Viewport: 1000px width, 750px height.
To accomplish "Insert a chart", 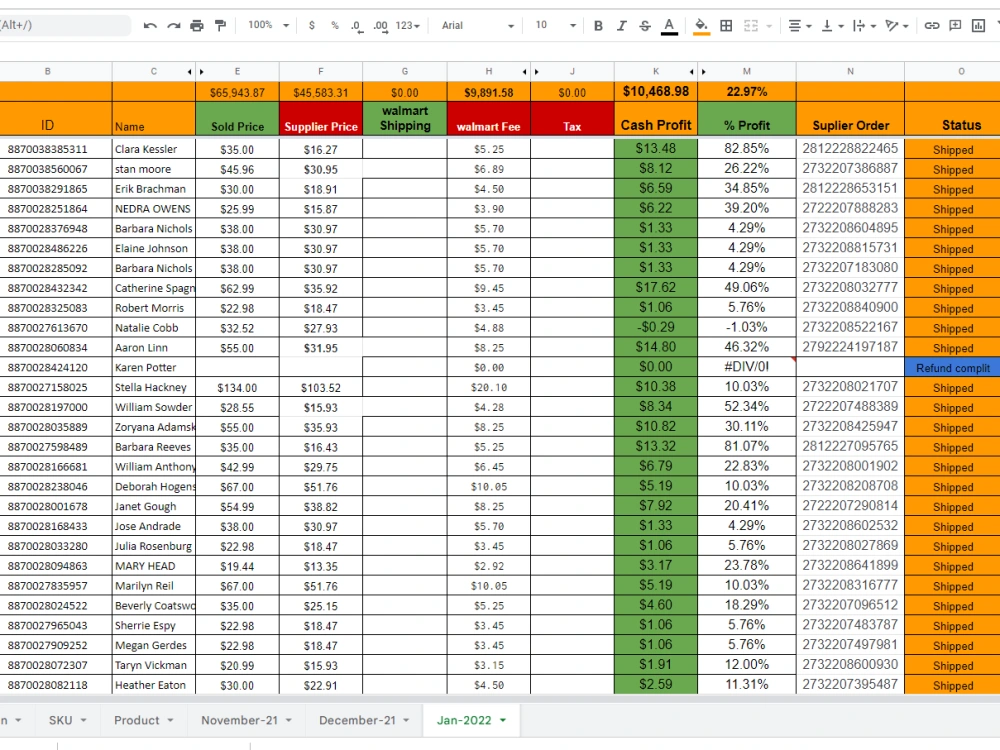I will pos(978,26).
